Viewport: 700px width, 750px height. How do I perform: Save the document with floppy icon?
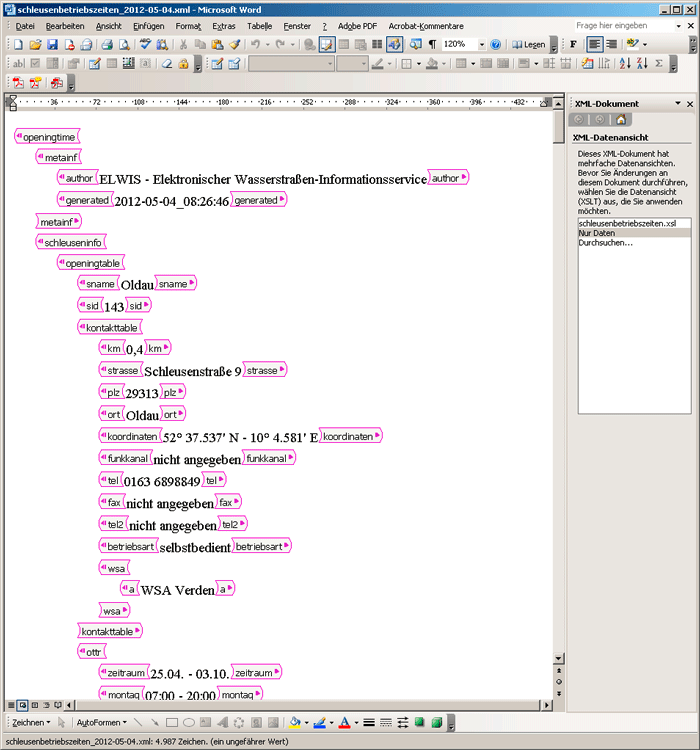tap(52, 44)
